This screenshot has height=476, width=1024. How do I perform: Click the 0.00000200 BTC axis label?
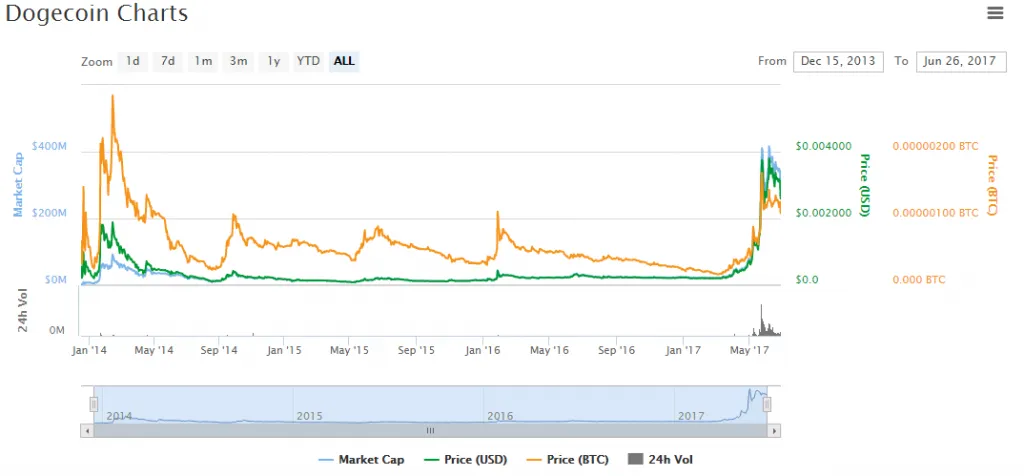pos(935,146)
